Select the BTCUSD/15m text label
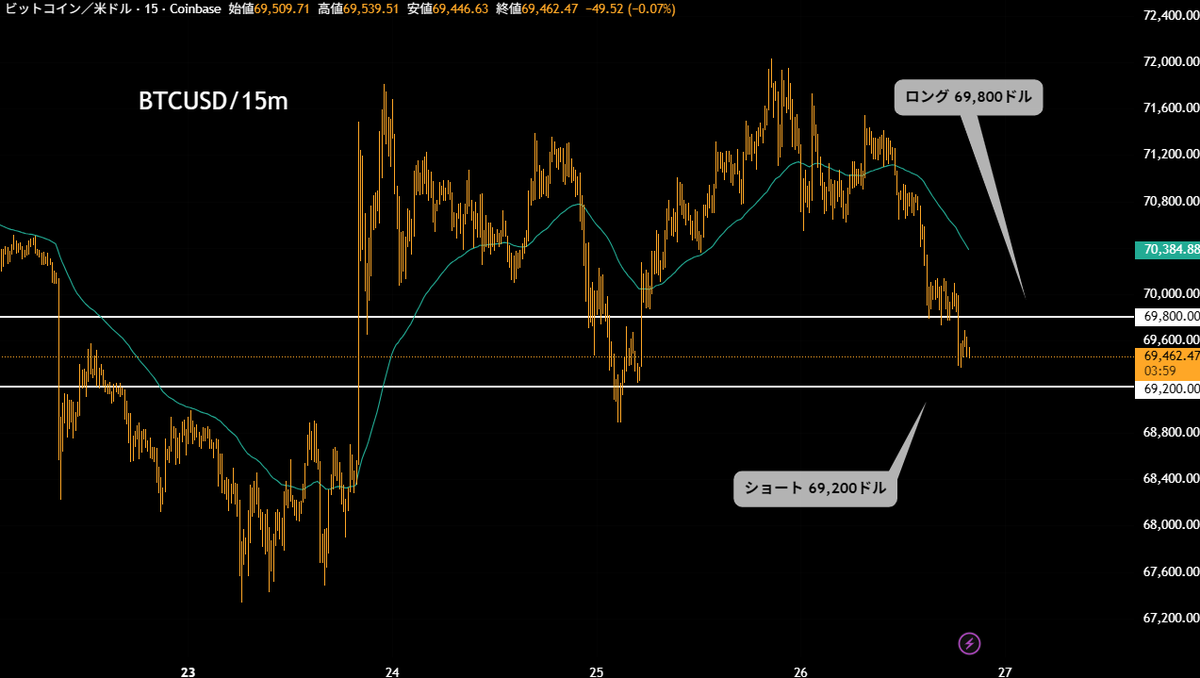The image size is (1200, 678). (x=213, y=101)
